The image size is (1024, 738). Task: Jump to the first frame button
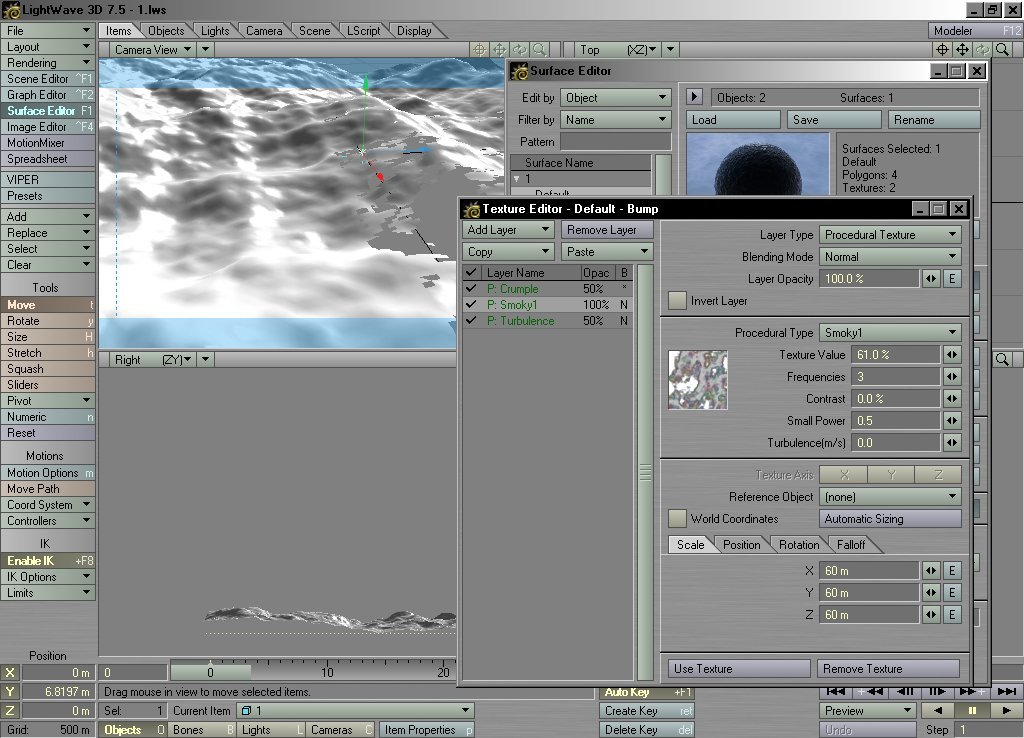click(x=835, y=691)
